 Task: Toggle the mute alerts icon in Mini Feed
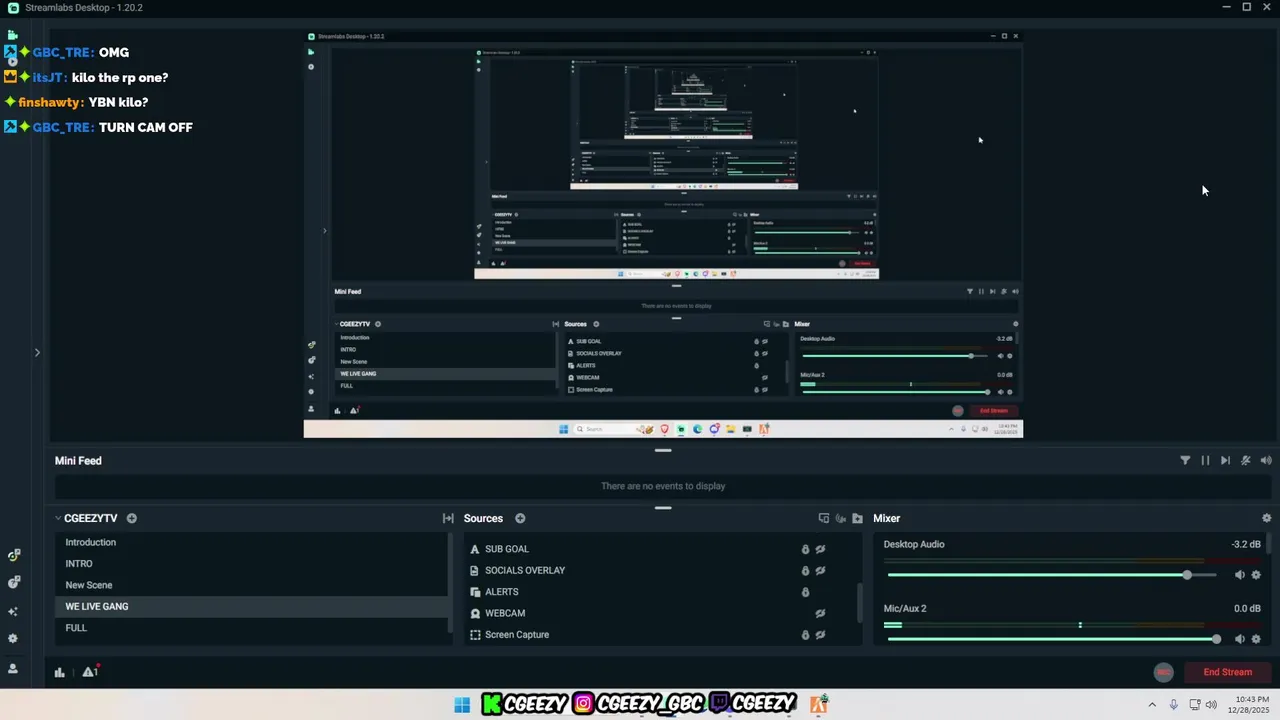1246,460
